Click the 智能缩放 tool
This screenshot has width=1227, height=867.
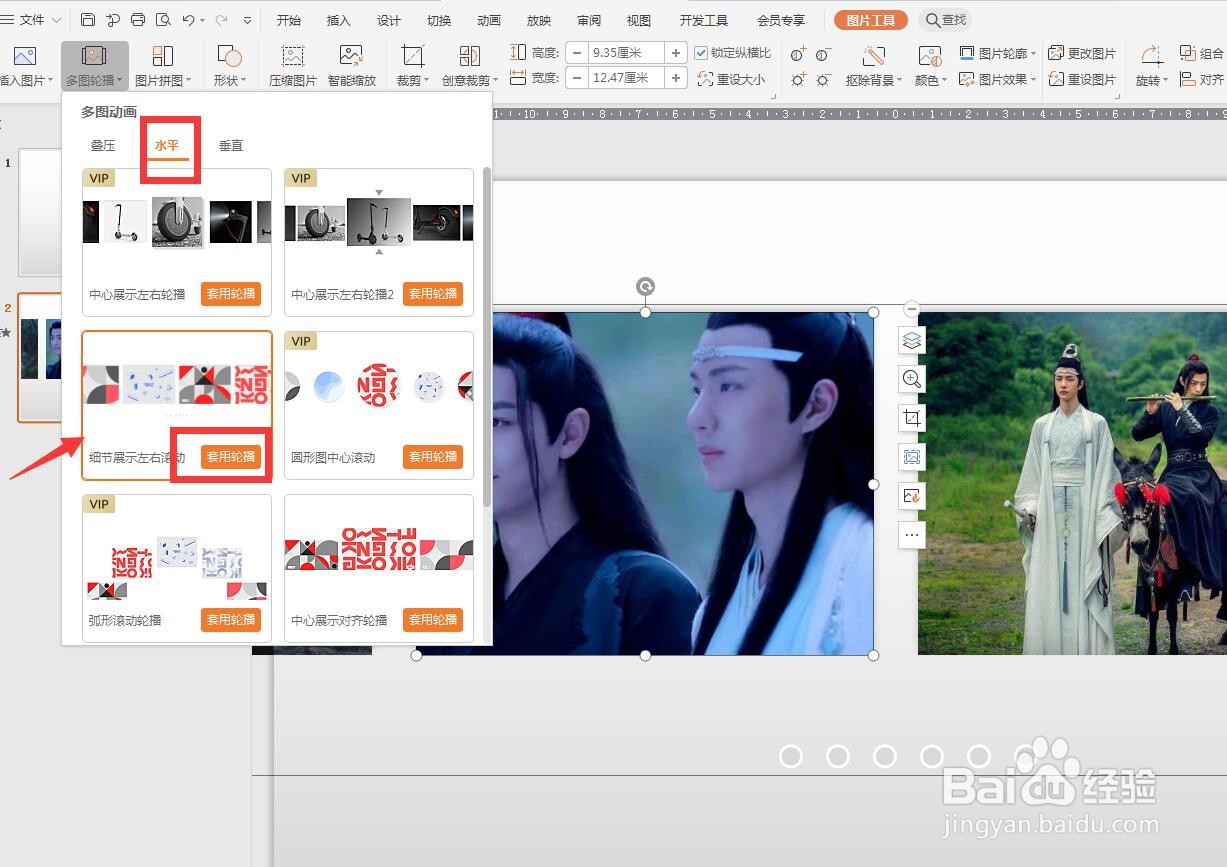[352, 66]
